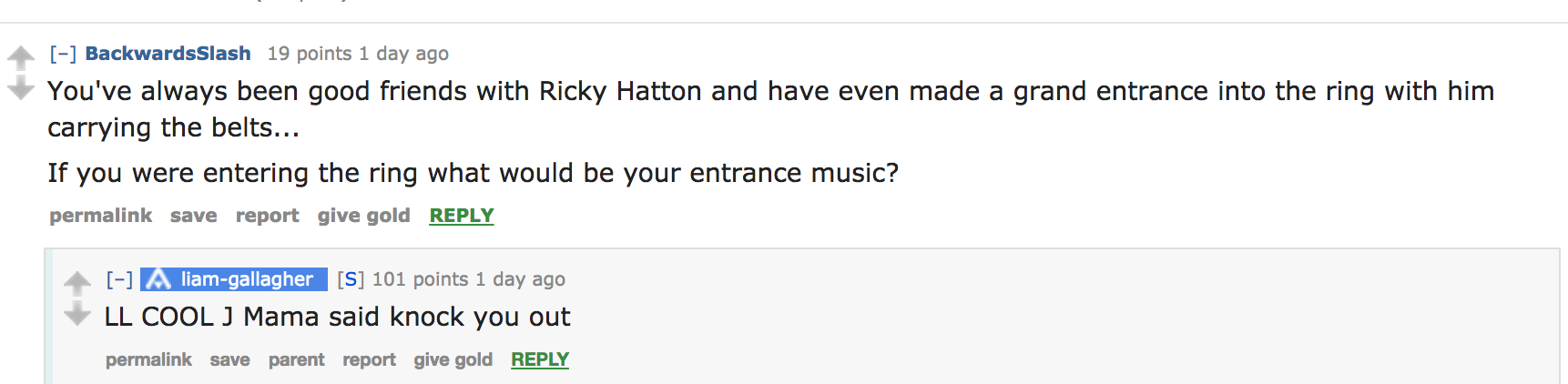1568x384 pixels.
Task: Upvote liam-gallagher's reply
Action: pos(77,283)
